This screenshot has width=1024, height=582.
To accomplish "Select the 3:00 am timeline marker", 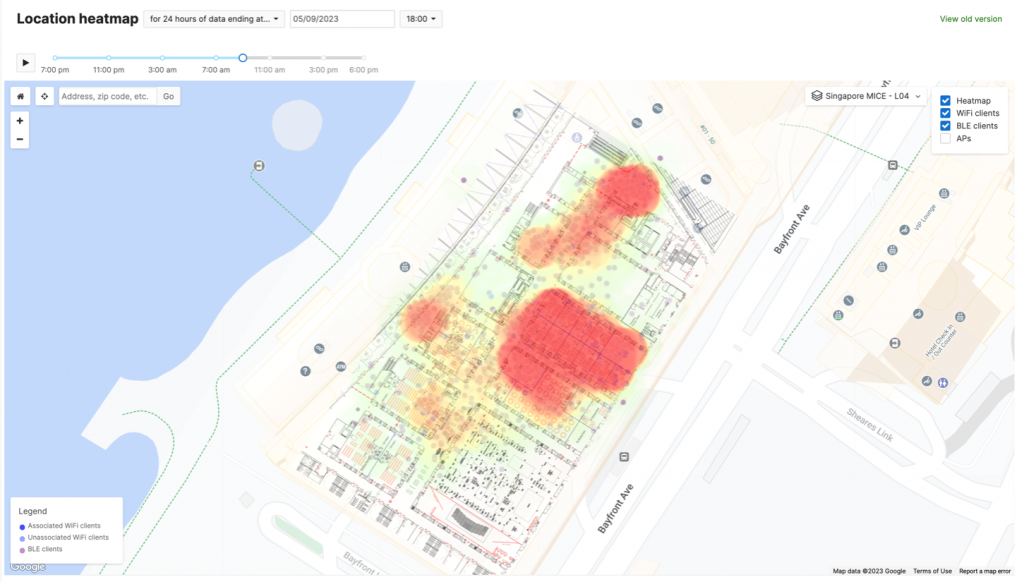I will (163, 58).
